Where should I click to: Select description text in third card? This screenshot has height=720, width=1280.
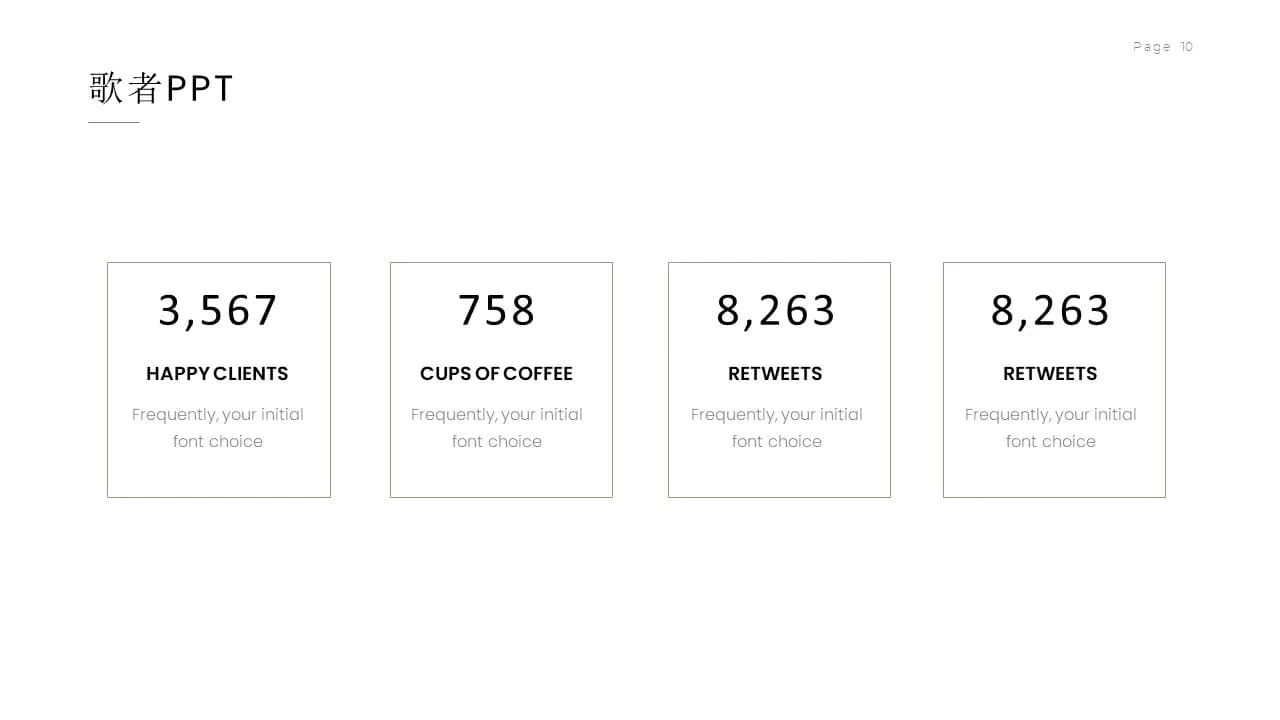[x=777, y=428]
